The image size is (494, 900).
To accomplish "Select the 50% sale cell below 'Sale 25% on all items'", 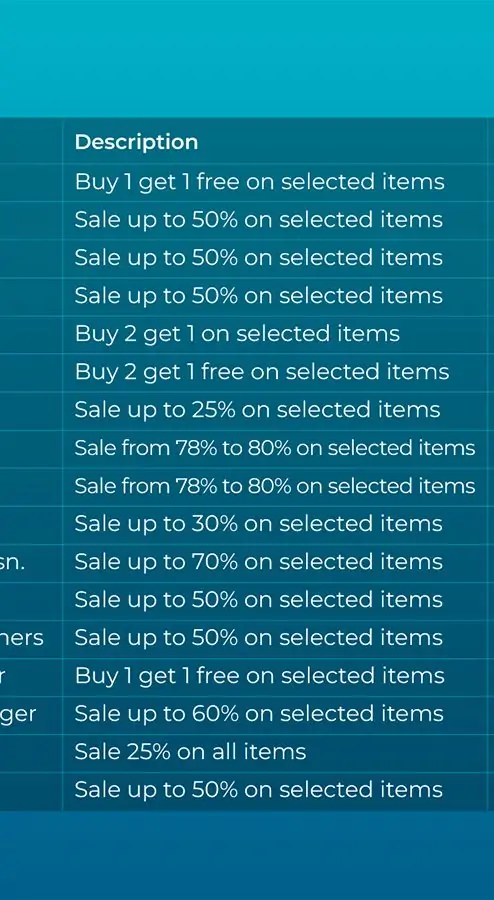I will [275, 790].
